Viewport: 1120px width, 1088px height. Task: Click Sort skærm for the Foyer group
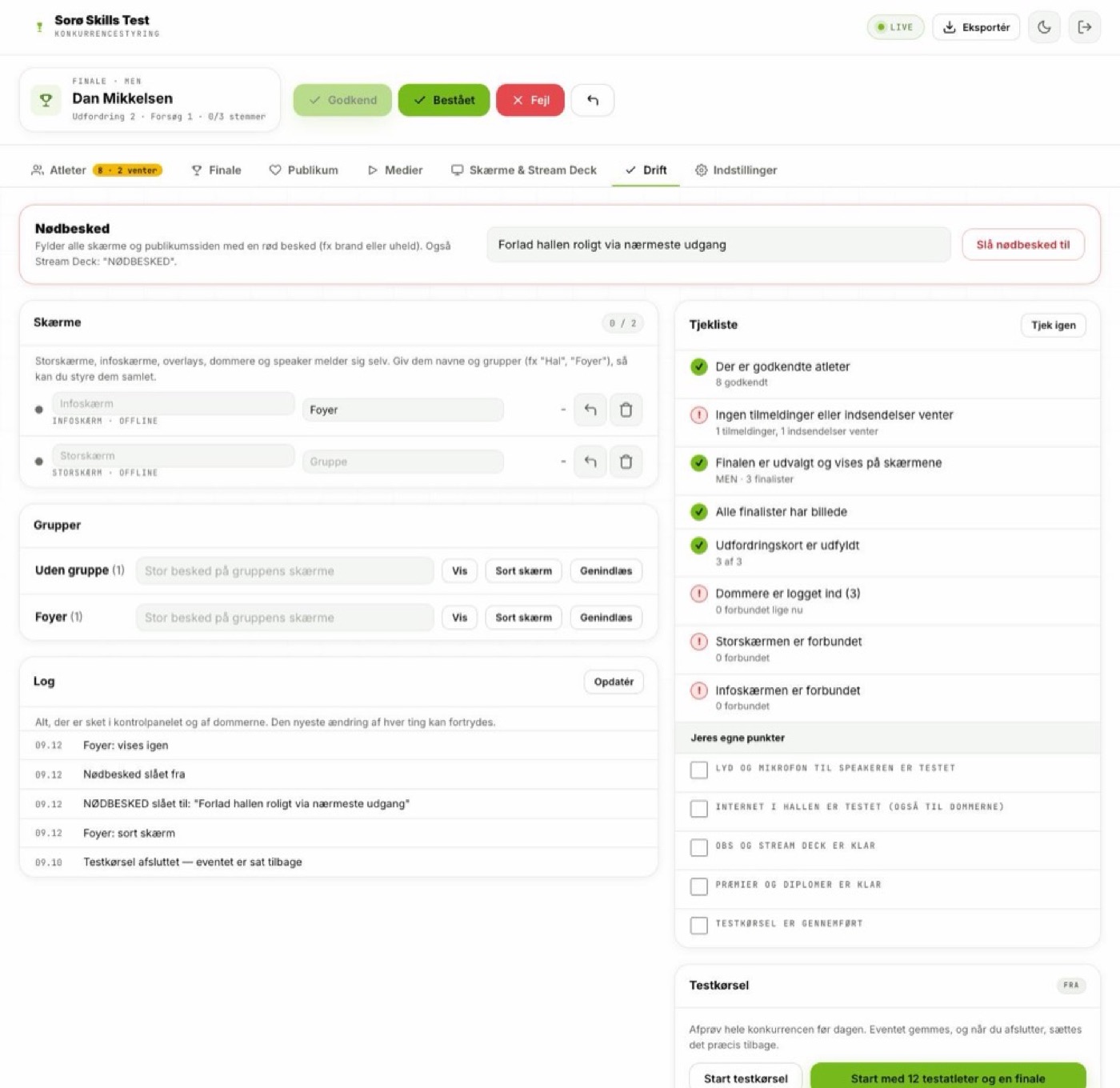pyautogui.click(x=523, y=618)
